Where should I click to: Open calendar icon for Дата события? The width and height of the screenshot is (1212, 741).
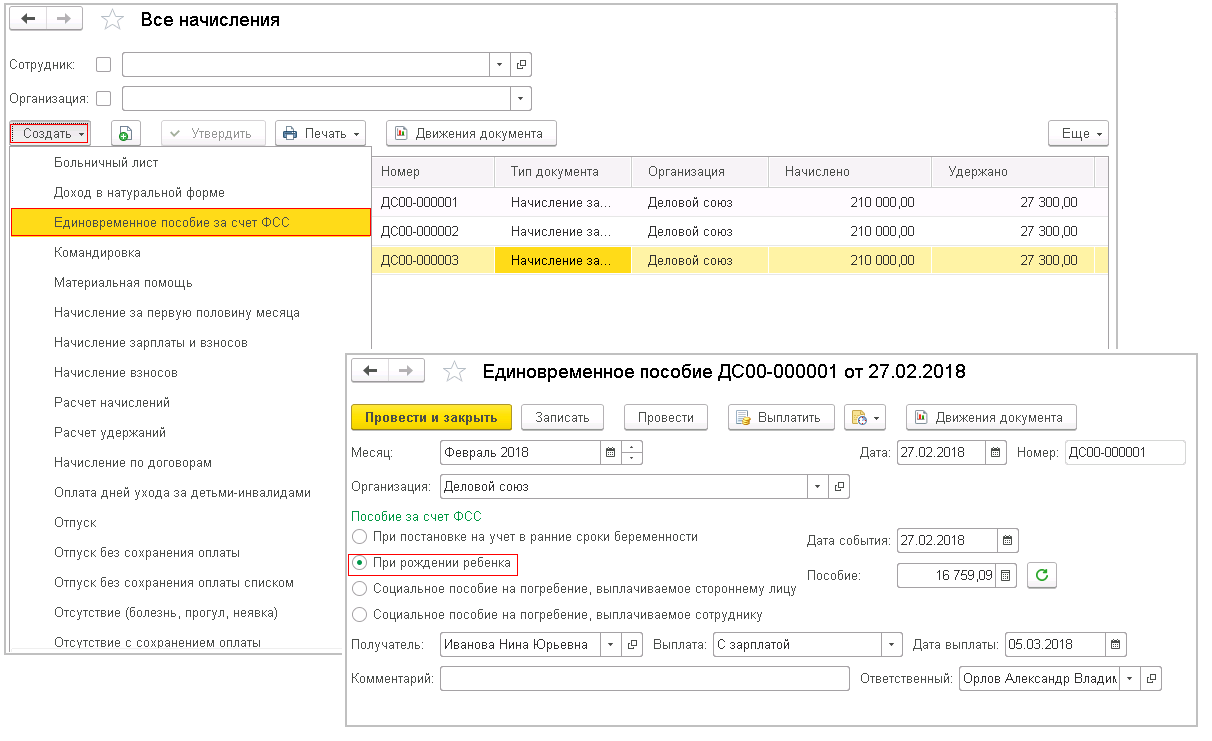1007,540
